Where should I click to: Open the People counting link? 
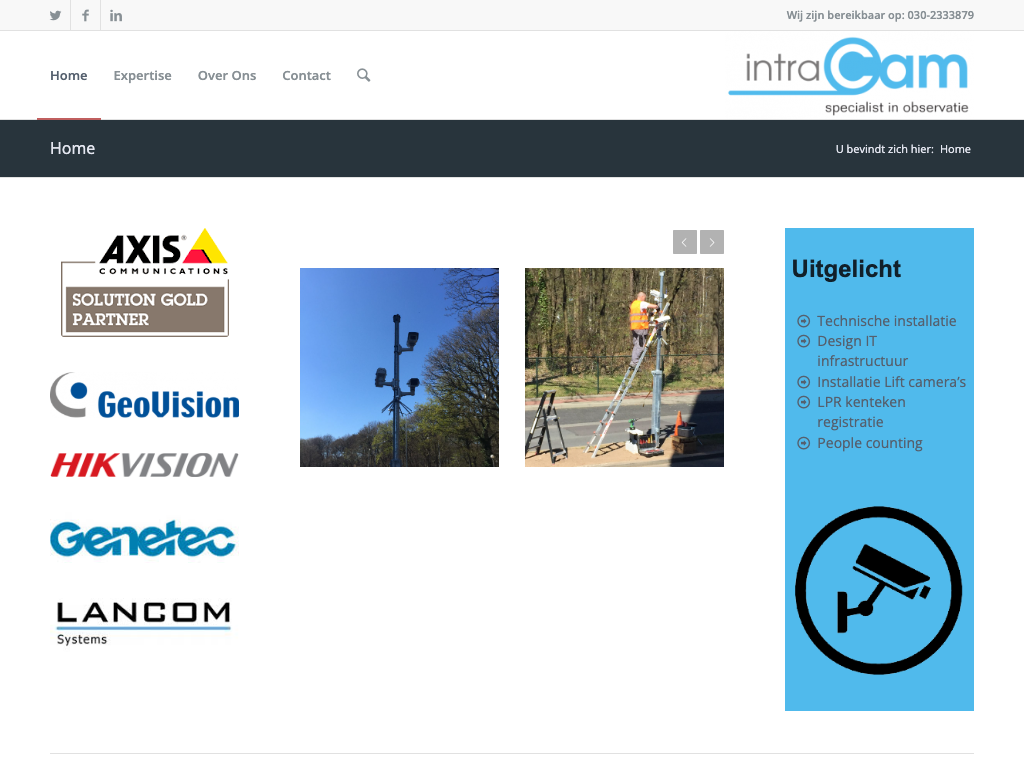coord(869,443)
